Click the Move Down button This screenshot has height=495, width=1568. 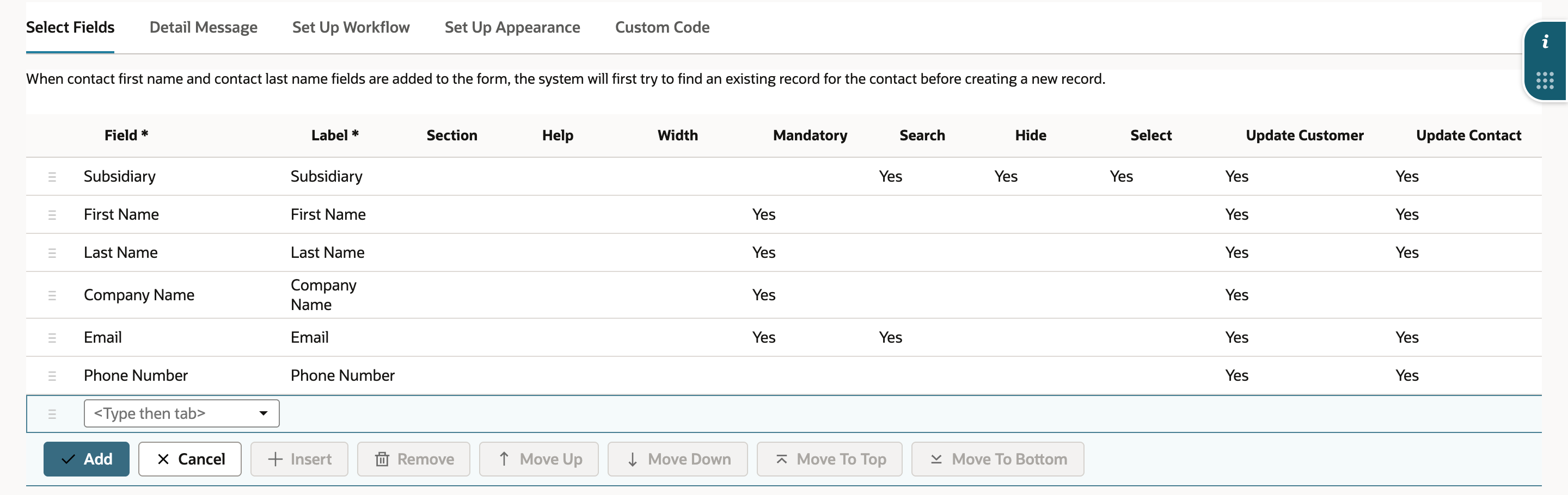677,459
